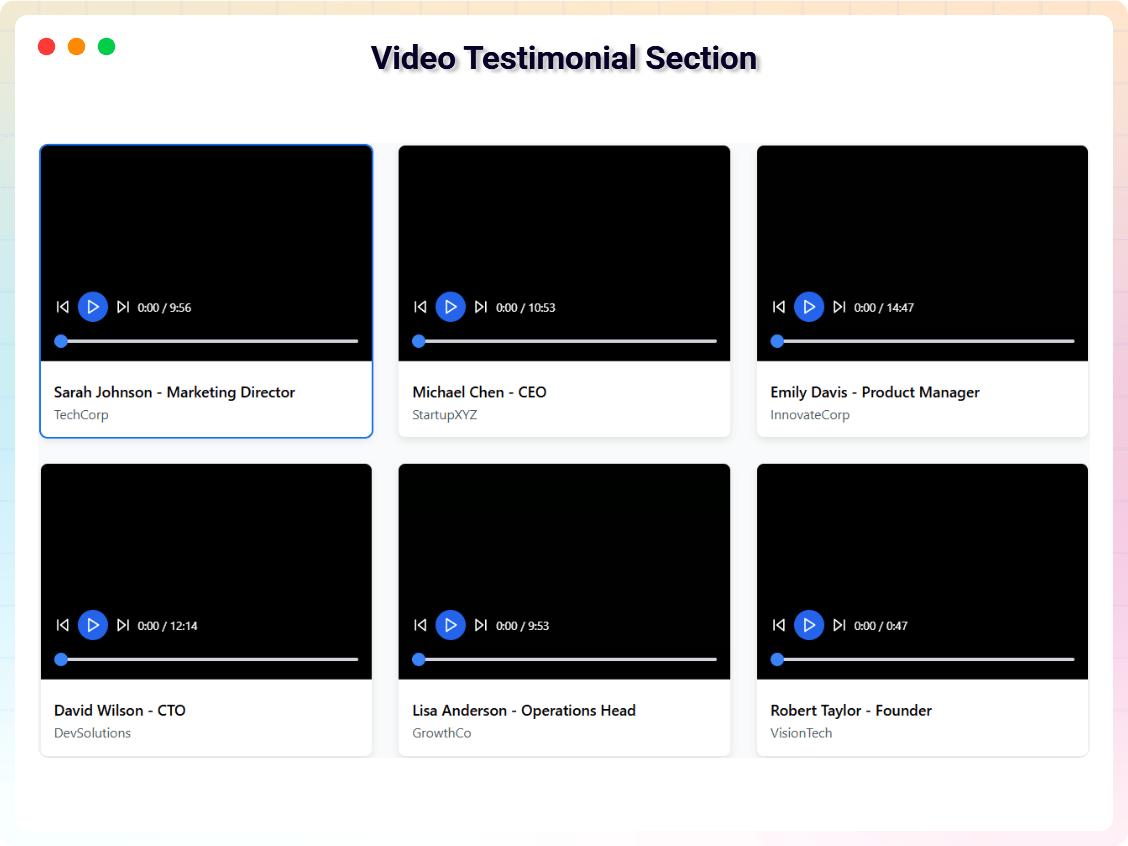Click the green window zoom button

coord(106,46)
